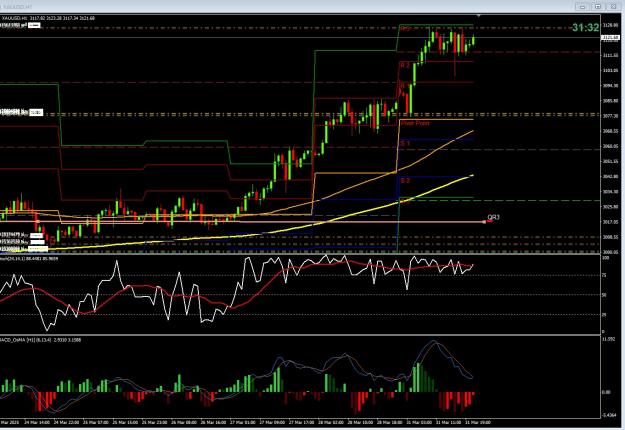
Task: Click the 3025.80 price on the price scale
Action: pyautogui.click(x=611, y=207)
